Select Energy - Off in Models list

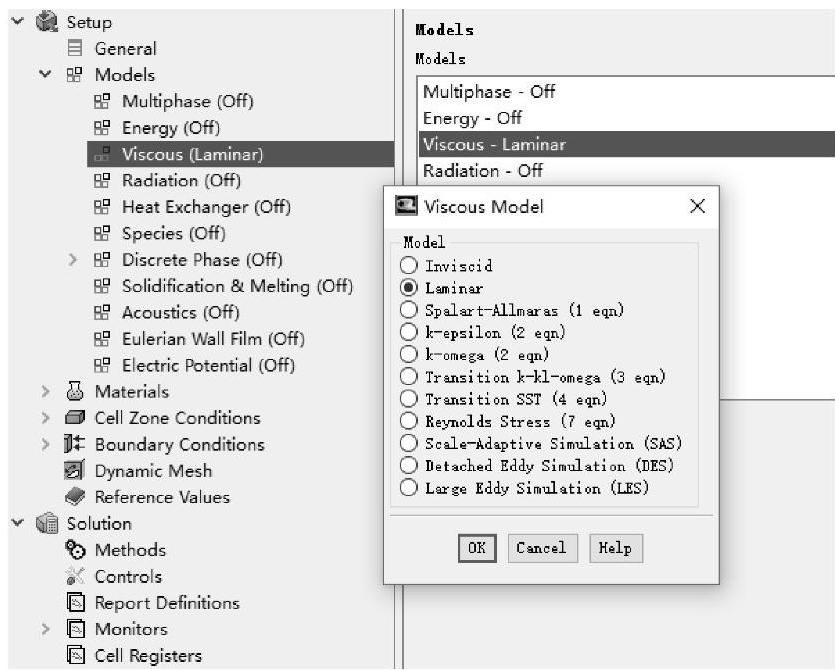[x=472, y=118]
